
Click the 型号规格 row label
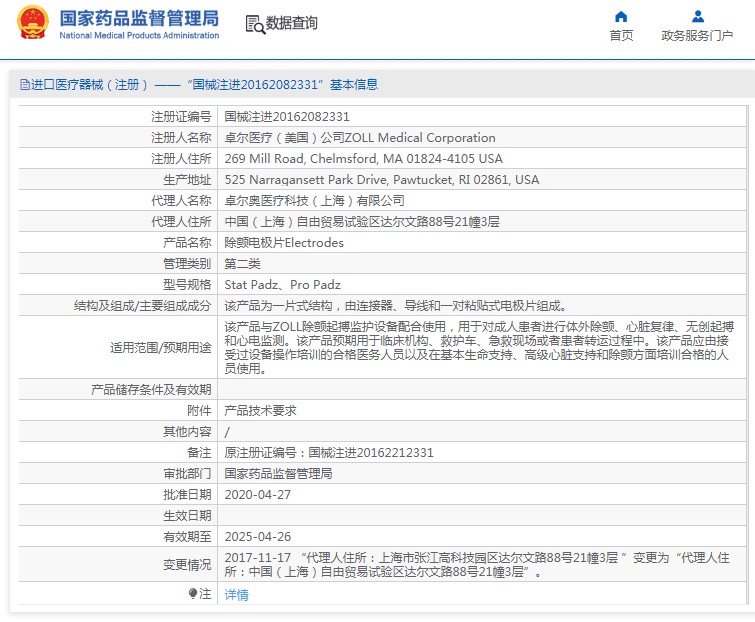pos(187,285)
